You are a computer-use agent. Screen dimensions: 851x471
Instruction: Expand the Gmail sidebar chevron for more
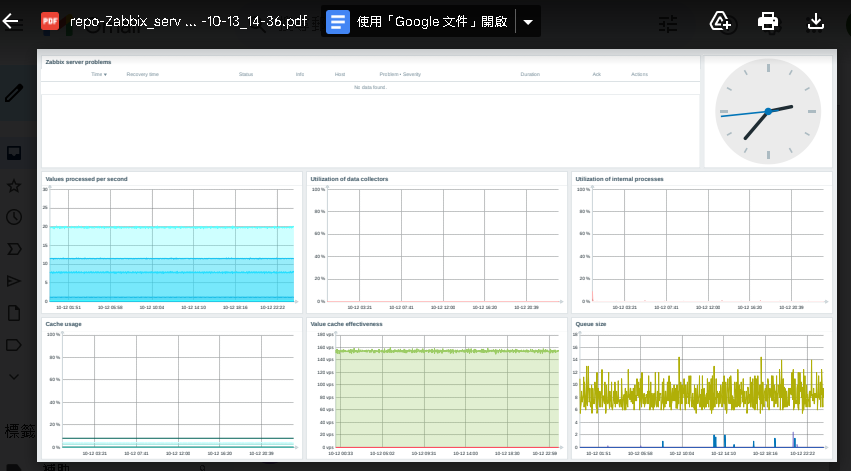(14, 377)
